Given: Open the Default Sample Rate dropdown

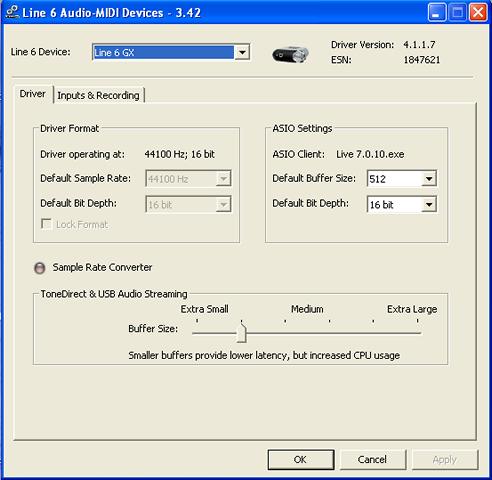Looking at the screenshot, I should point(223,179).
